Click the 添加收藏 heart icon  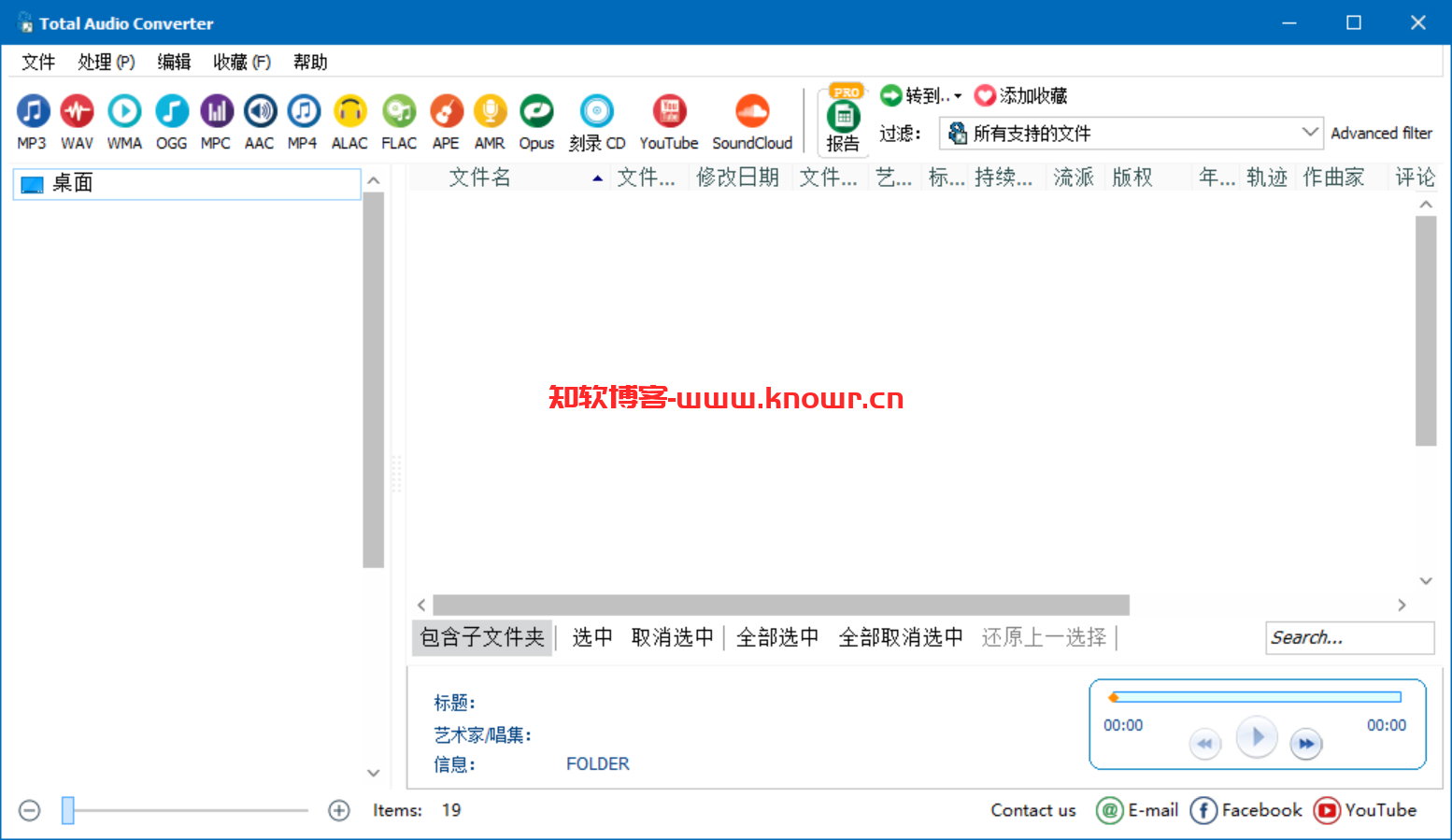985,95
